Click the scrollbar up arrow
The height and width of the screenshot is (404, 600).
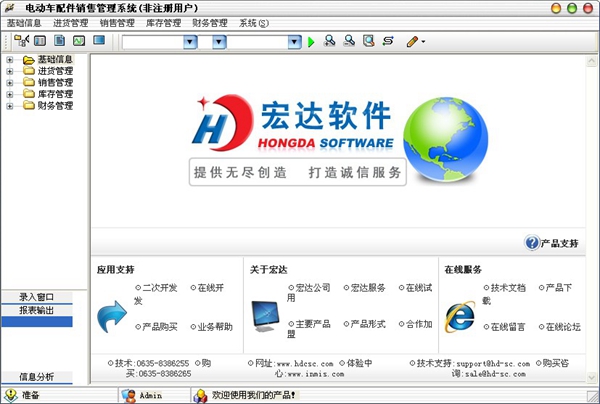592,61
